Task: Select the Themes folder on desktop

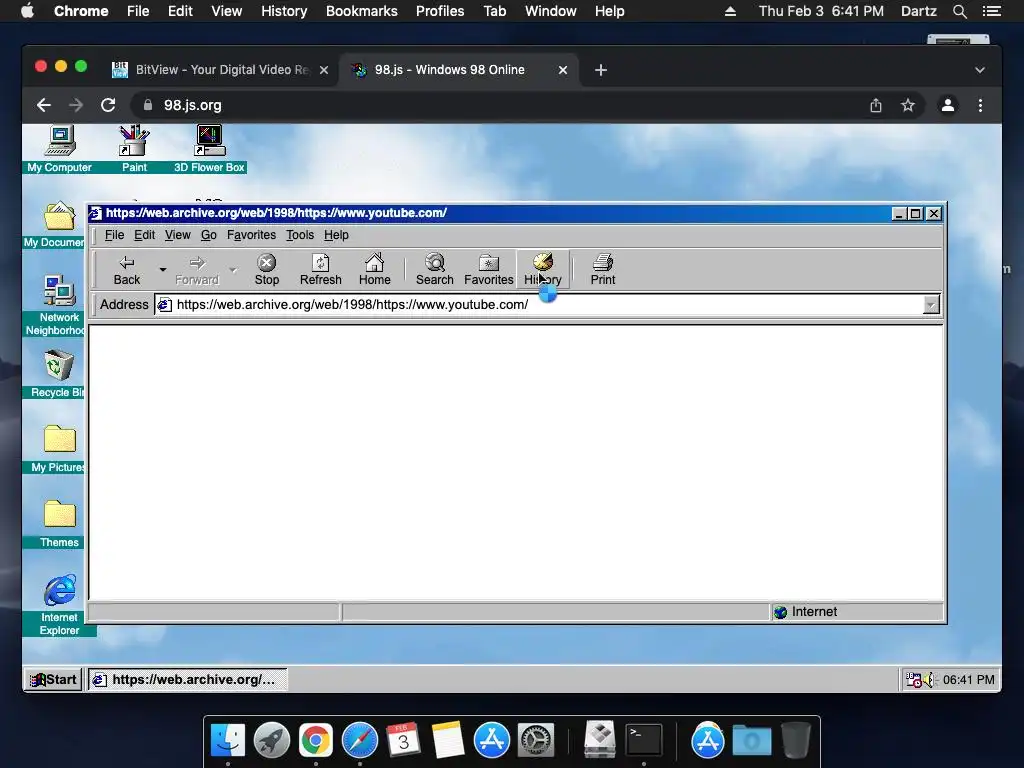Action: (59, 524)
